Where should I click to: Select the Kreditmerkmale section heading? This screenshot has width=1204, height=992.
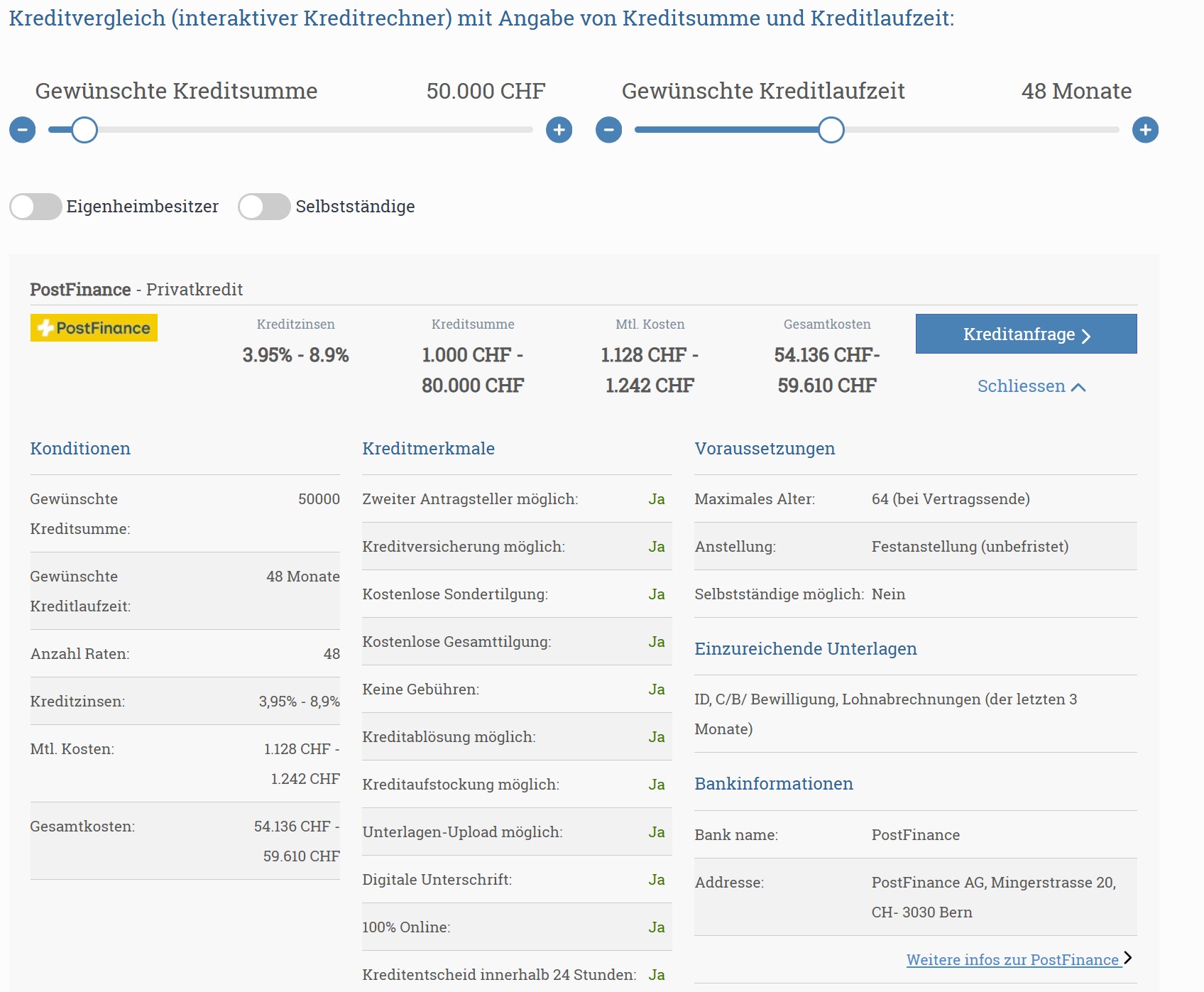[x=428, y=449]
